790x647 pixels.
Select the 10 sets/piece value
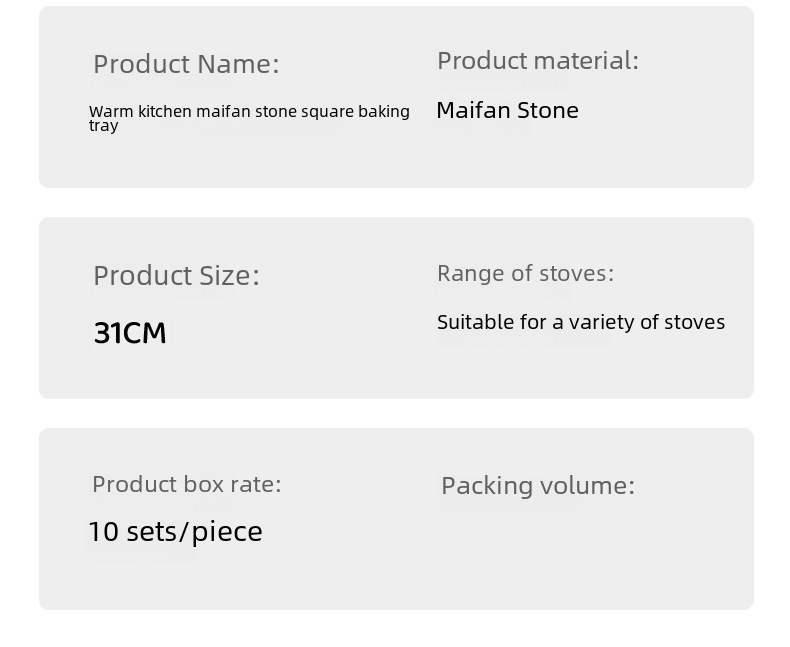click(175, 532)
